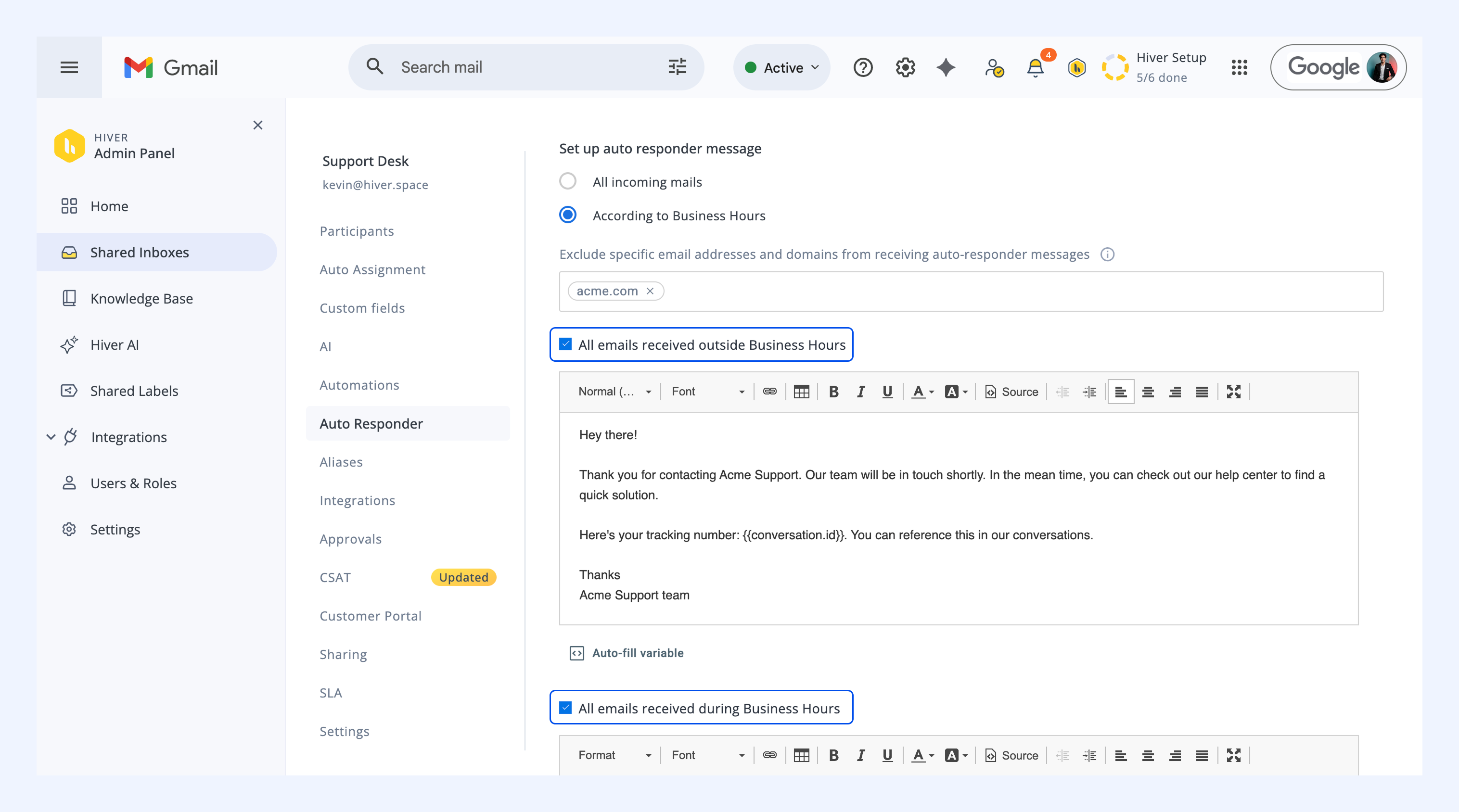Open notifications bell with 4 badge
The image size is (1459, 812).
point(1036,67)
